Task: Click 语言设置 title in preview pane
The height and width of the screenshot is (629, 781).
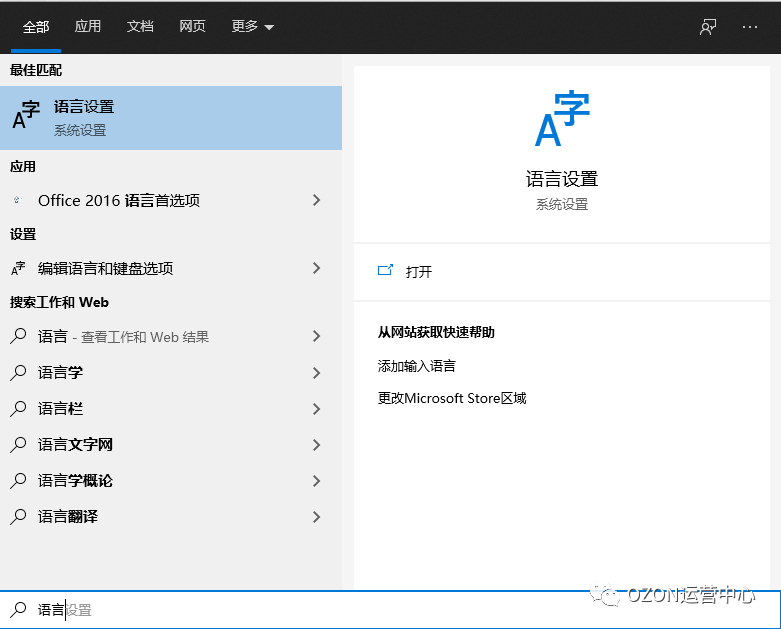Action: click(562, 179)
